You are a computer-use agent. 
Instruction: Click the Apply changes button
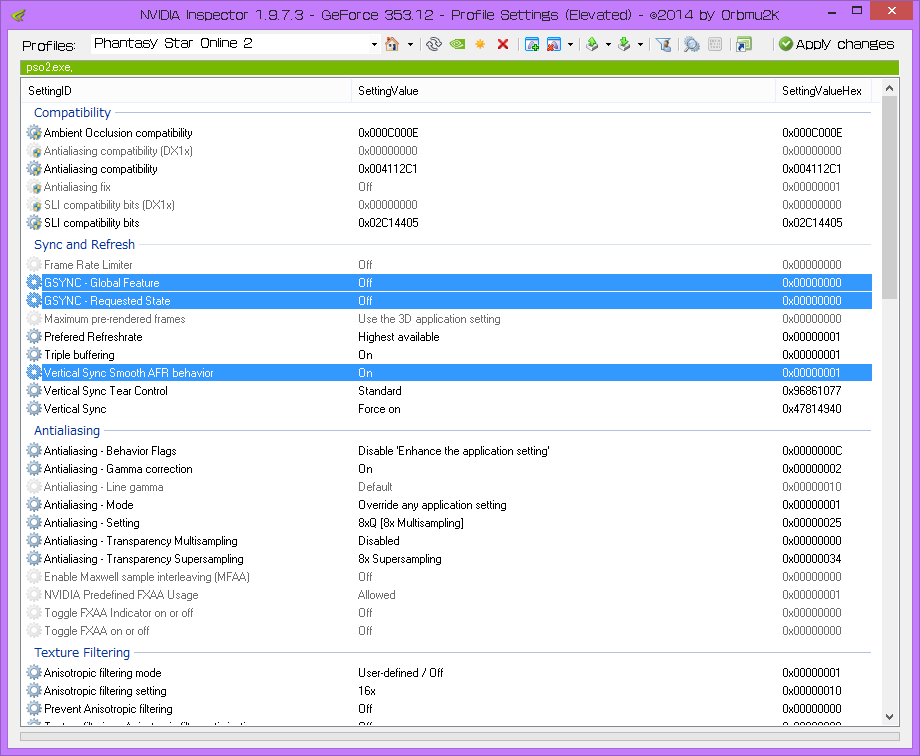tap(837, 44)
